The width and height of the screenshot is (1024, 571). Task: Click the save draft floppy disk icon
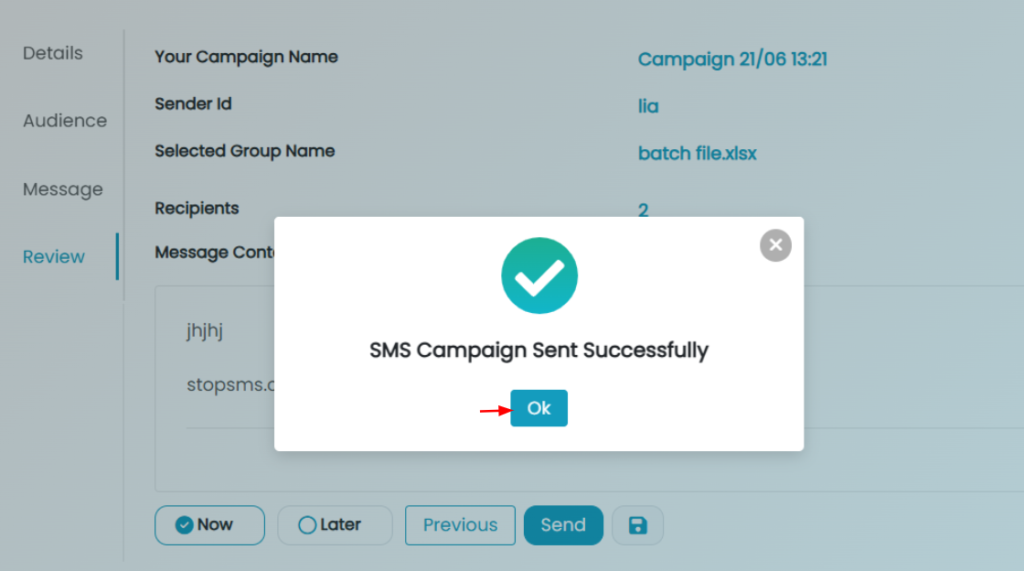(x=638, y=525)
